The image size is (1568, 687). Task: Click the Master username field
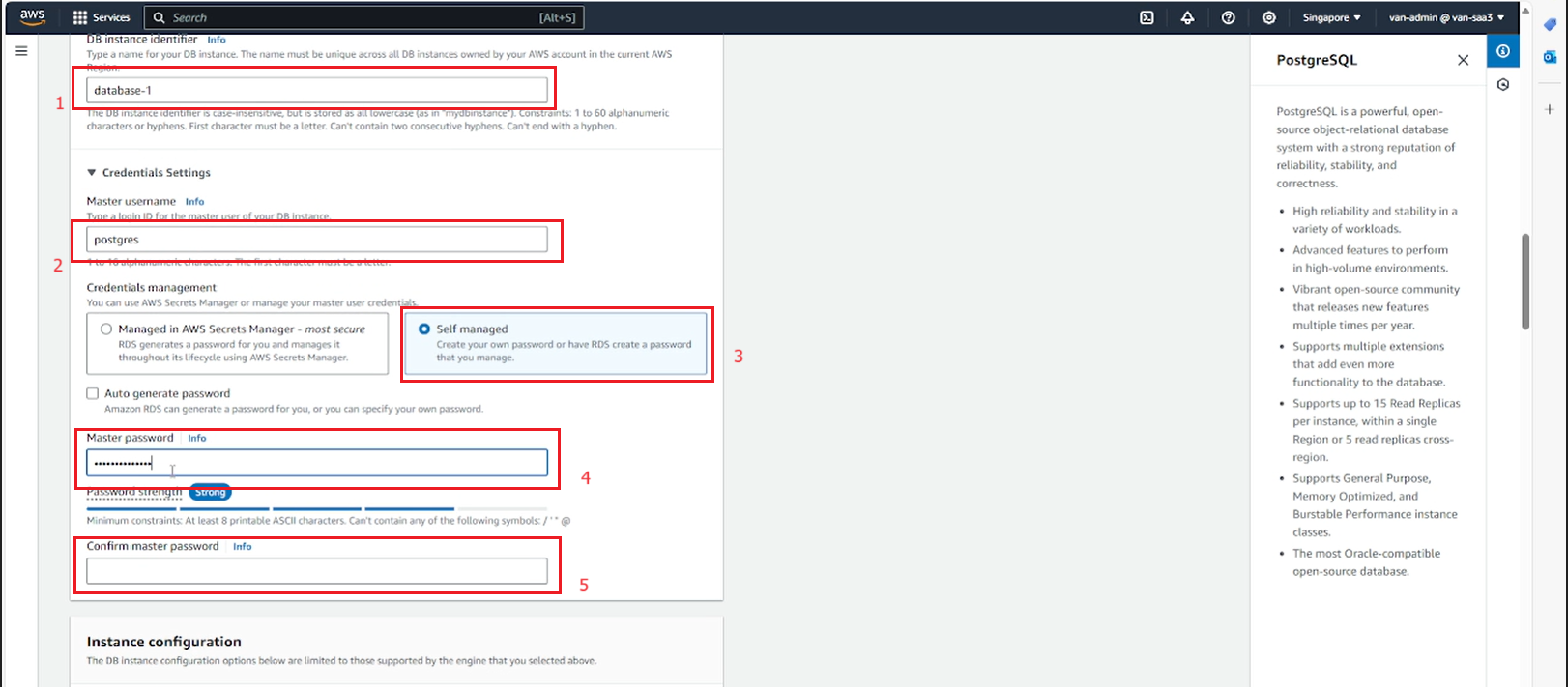(317, 240)
